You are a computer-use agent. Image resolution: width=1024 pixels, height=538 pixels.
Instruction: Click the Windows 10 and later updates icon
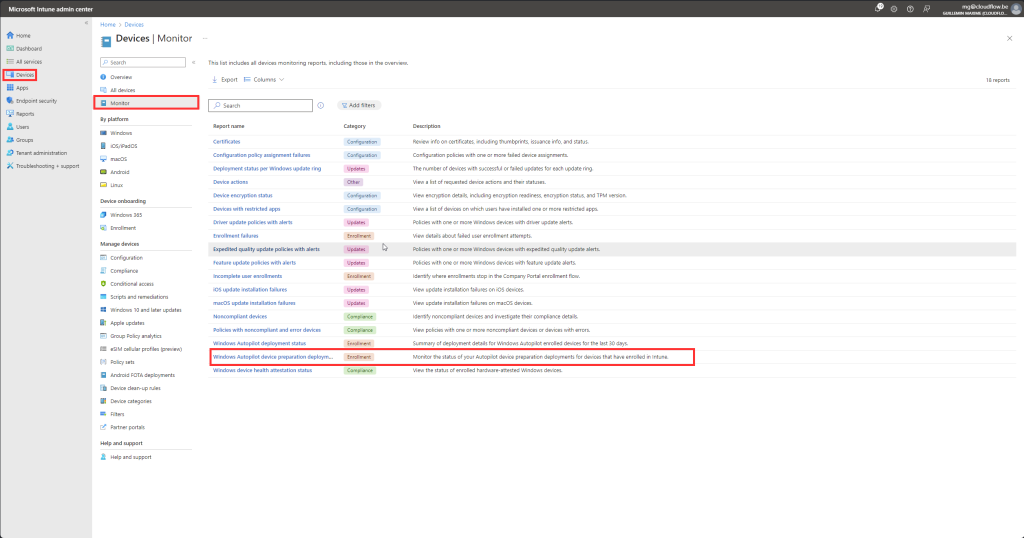click(x=103, y=309)
